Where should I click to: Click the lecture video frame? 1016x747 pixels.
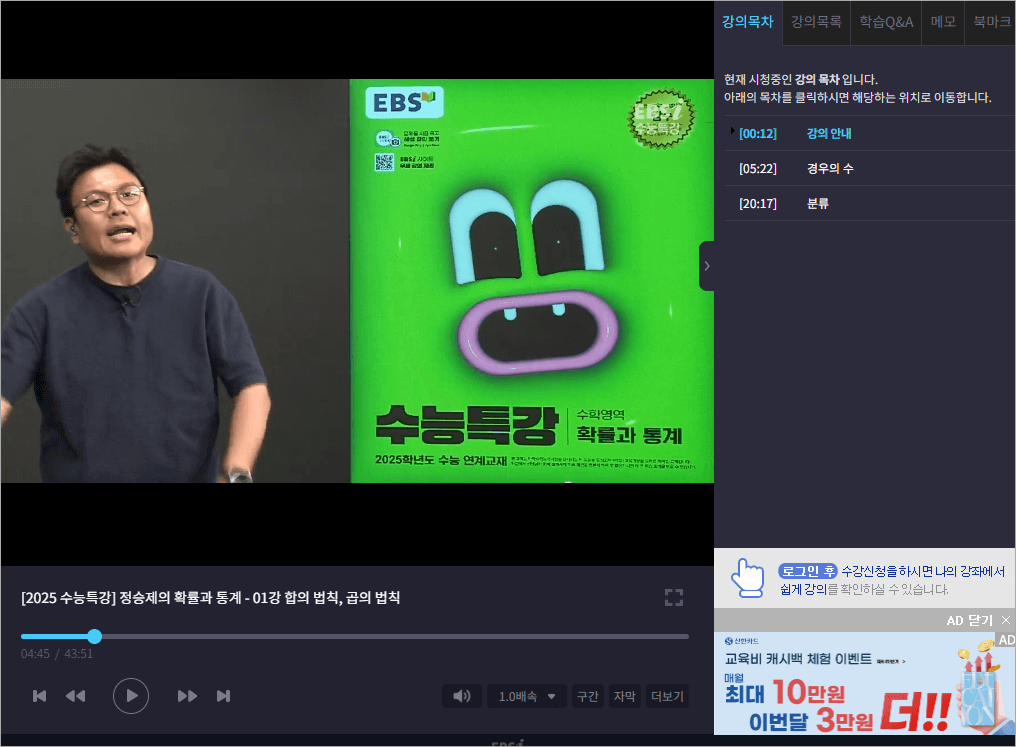(x=357, y=281)
